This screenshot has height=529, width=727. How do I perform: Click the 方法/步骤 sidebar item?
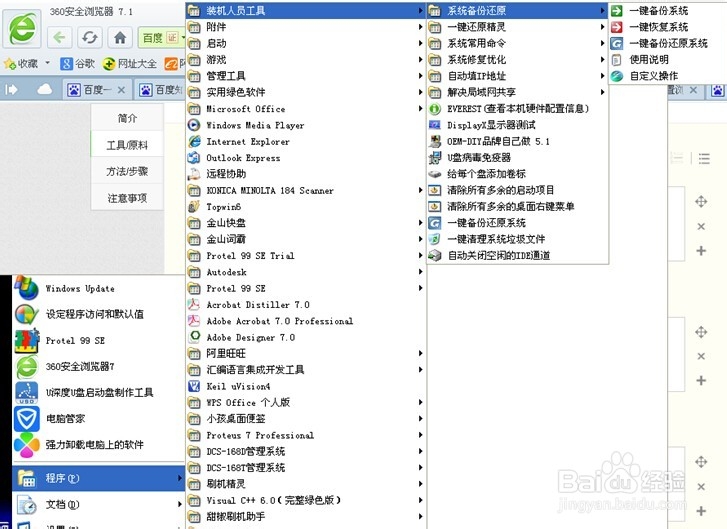click(127, 171)
